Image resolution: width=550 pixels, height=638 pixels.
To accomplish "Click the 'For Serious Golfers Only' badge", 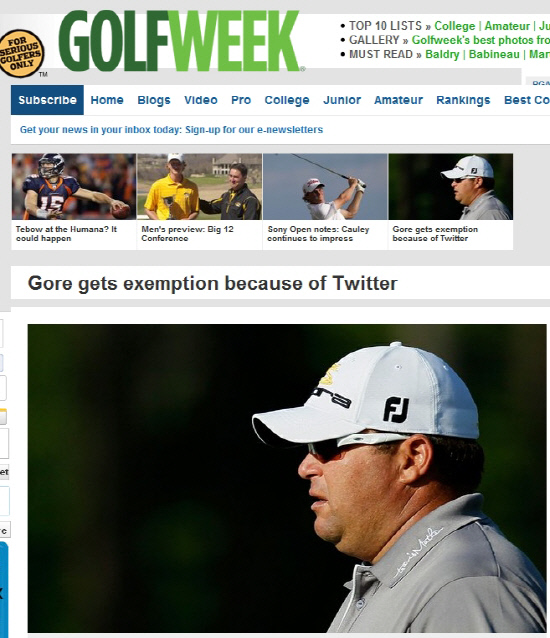I will [x=21, y=53].
